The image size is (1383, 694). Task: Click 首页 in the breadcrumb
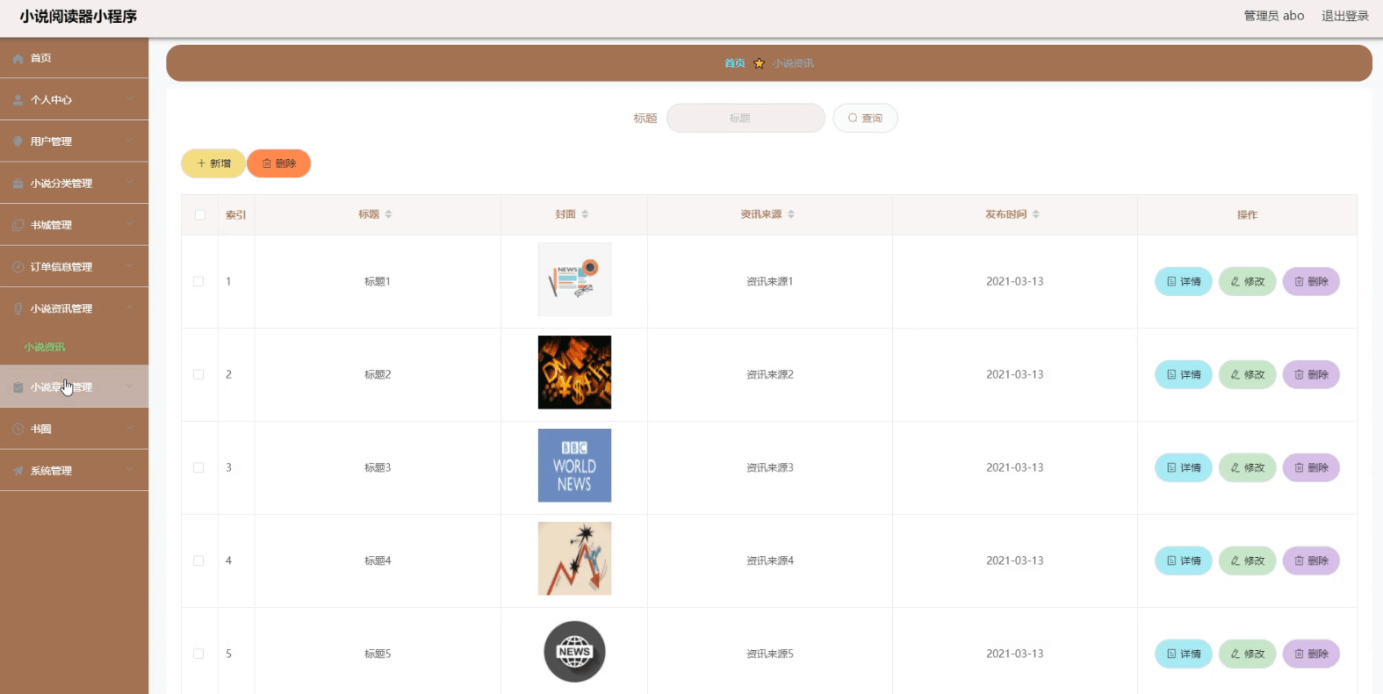click(733, 62)
